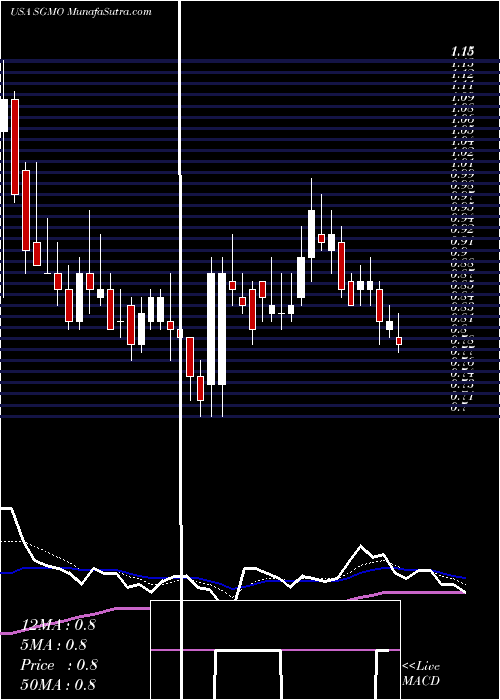The height and width of the screenshot is (700, 500).
Task: Click the Price : 0.8 readout
Action: click(58, 665)
